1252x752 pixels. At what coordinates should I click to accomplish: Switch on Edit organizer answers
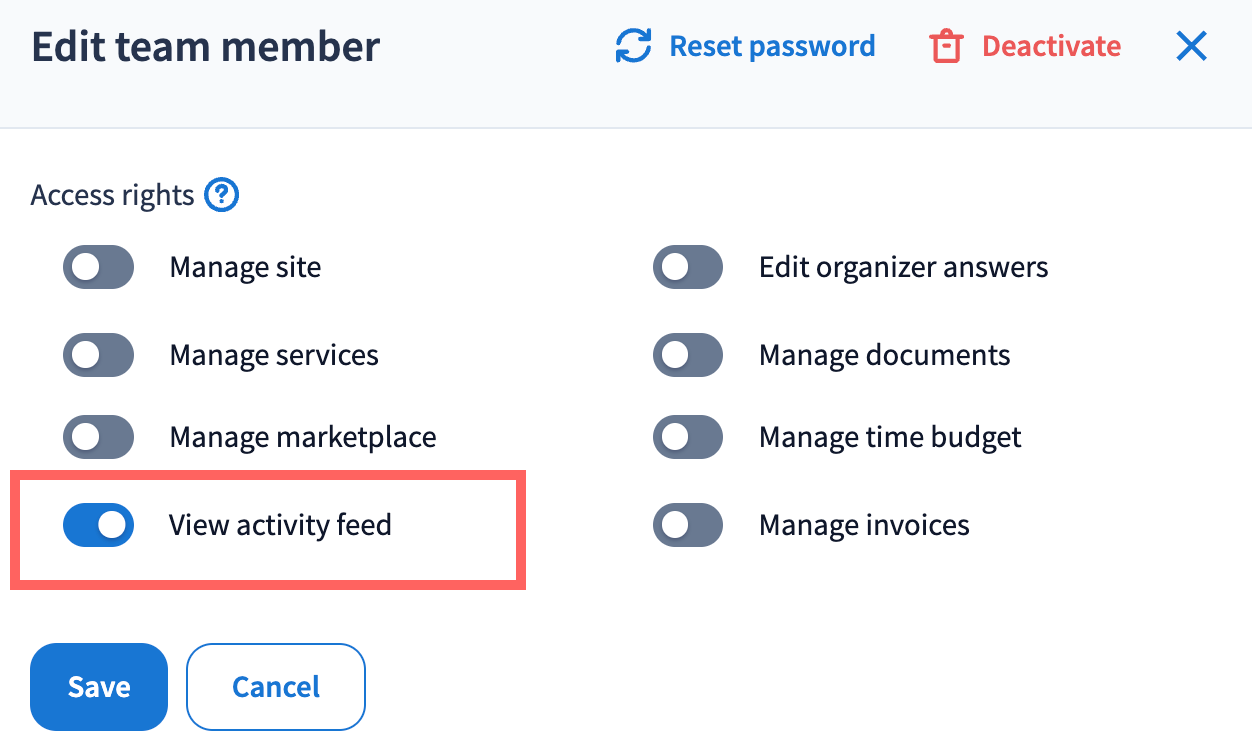pos(688,268)
